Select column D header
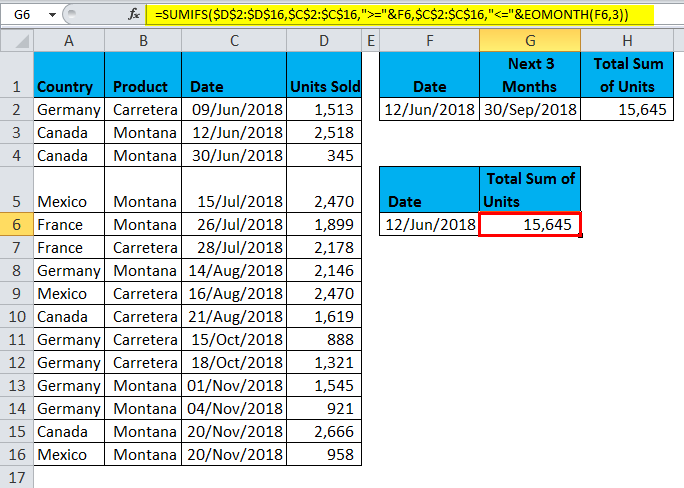The image size is (684, 488). (324, 41)
